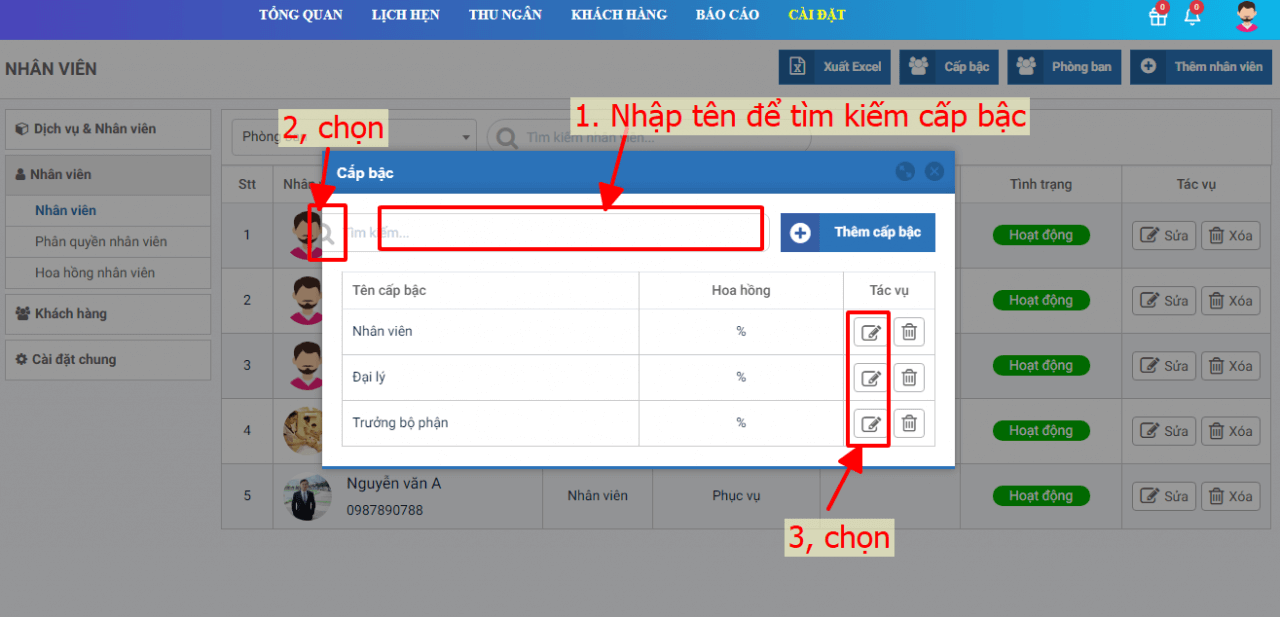Click the expand icon in Cấp bậc dialog header
1280x617 pixels.
click(x=905, y=172)
